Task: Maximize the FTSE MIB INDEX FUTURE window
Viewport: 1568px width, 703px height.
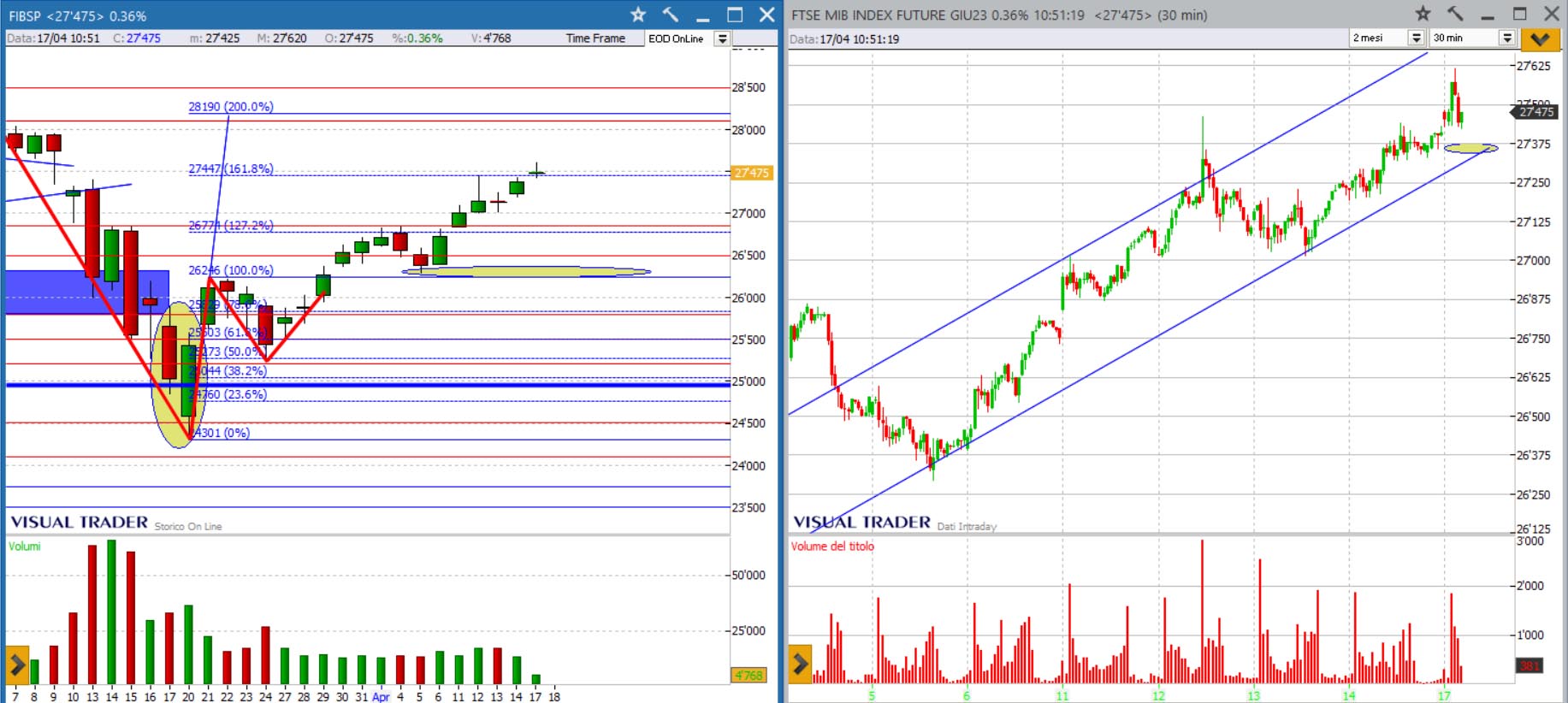Action: click(1520, 14)
